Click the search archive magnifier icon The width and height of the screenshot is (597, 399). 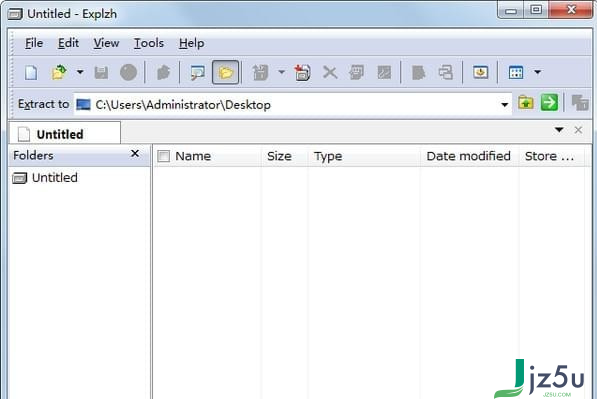198,72
